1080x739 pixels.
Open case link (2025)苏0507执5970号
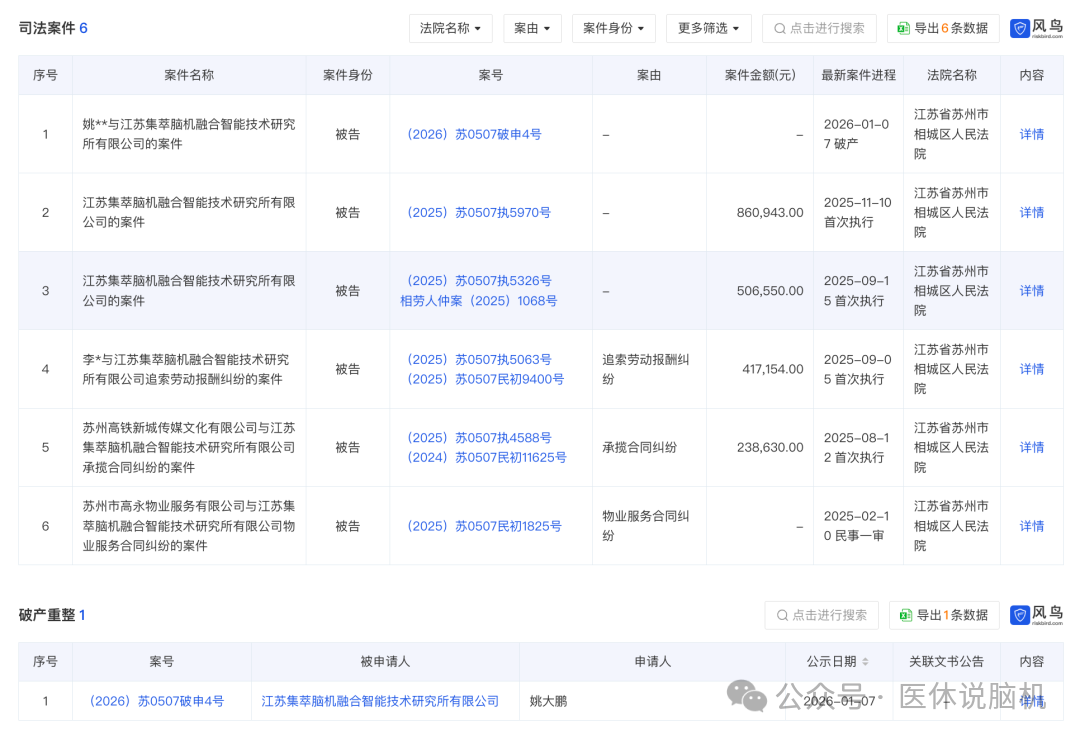476,212
